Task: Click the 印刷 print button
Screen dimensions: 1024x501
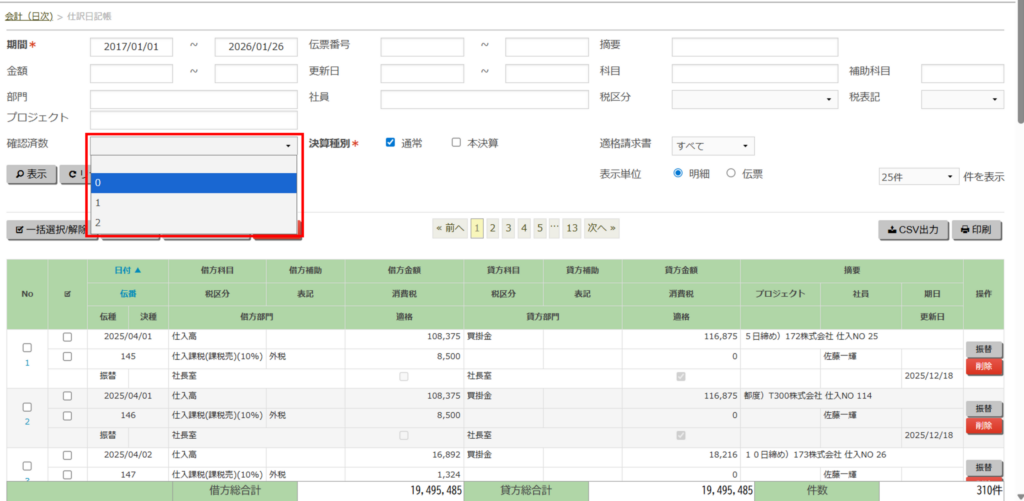Action: (975, 229)
